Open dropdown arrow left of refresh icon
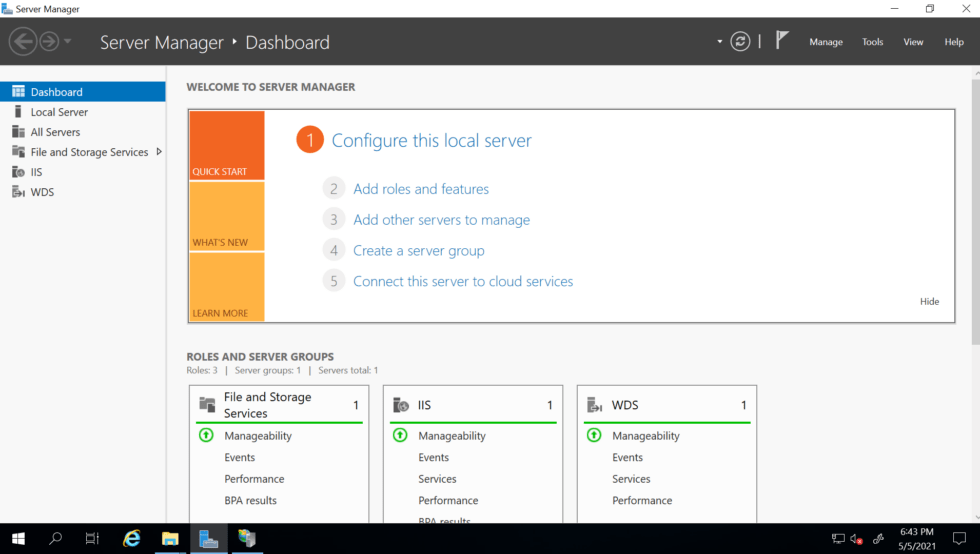Viewport: 980px width, 554px height. pos(719,42)
